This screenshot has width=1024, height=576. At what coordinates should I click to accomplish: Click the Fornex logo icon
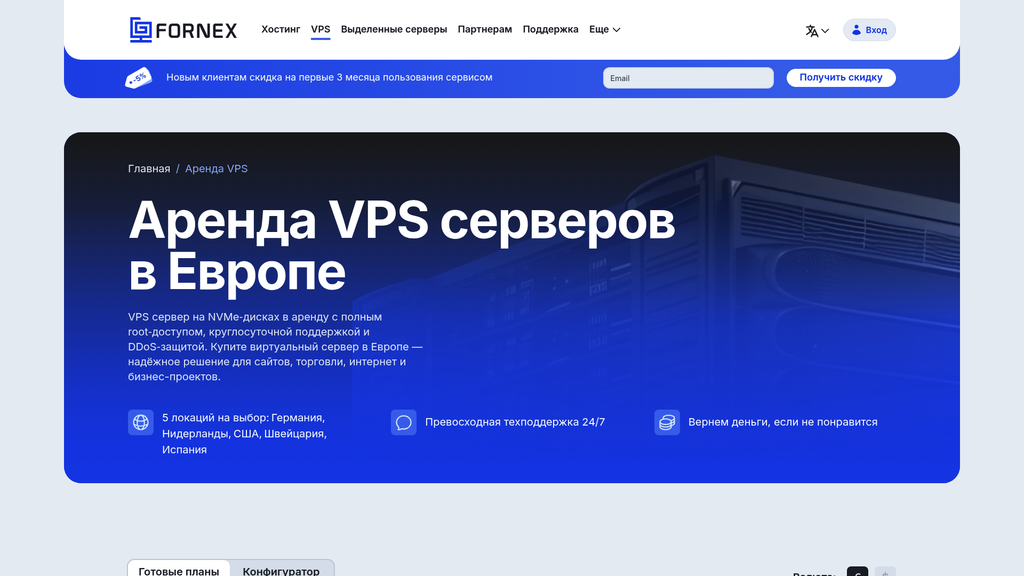139,29
